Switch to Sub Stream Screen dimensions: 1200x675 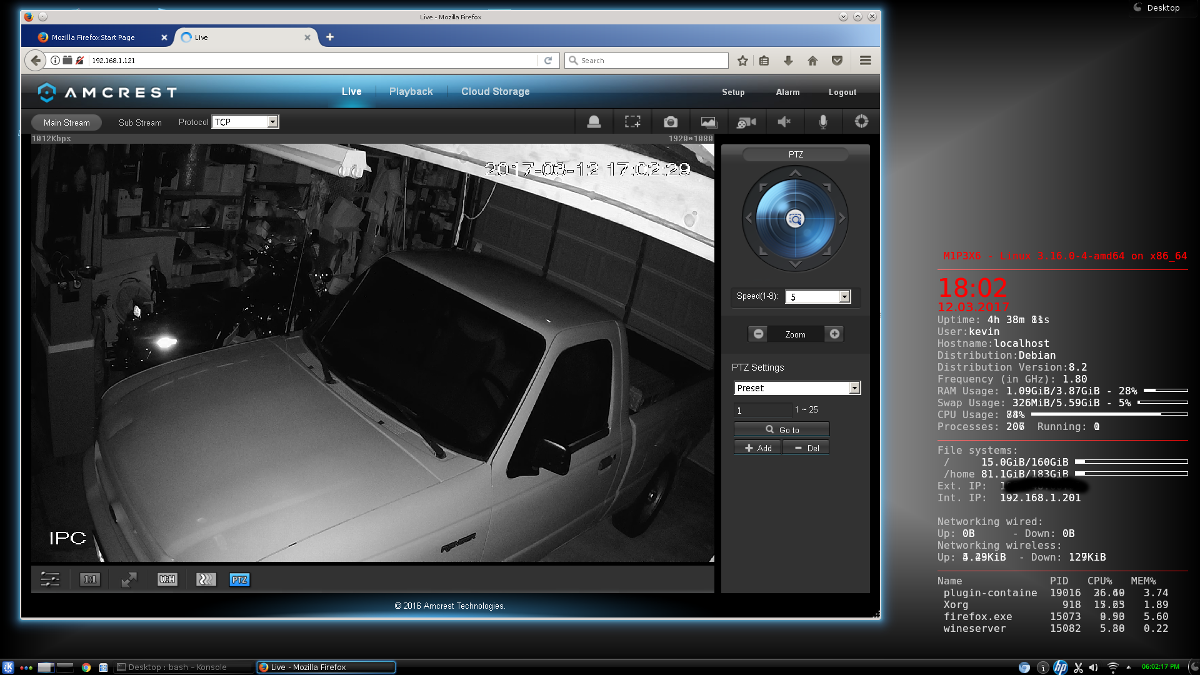point(140,123)
